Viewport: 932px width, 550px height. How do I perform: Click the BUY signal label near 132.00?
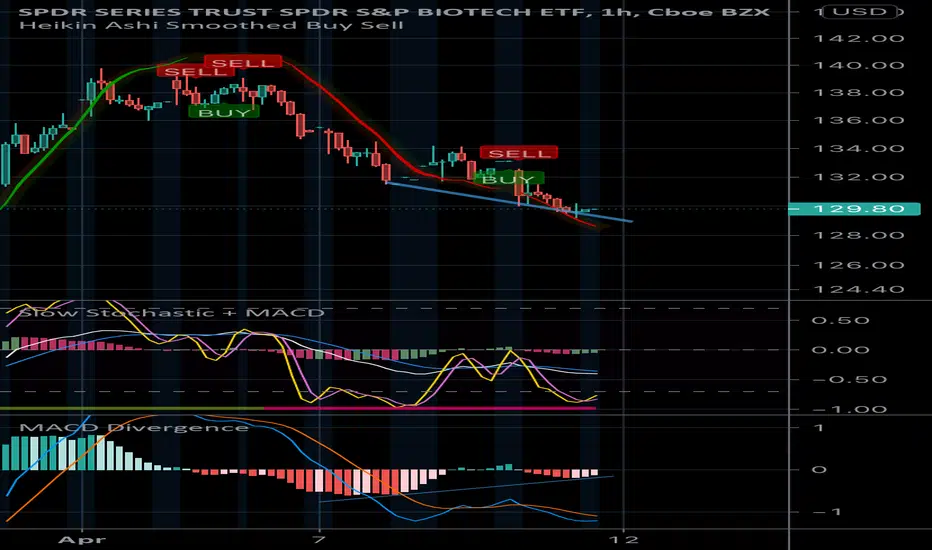(509, 178)
